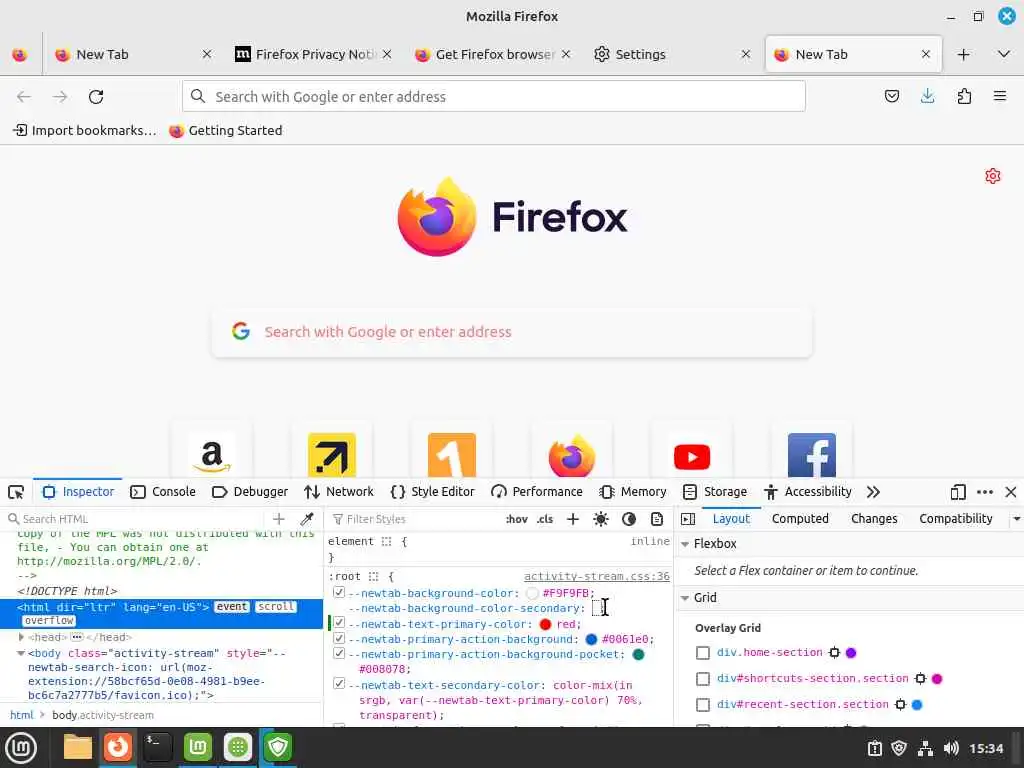Screen dimensions: 1024x768
Task: Open the Style Editor tab
Action: pos(432,492)
